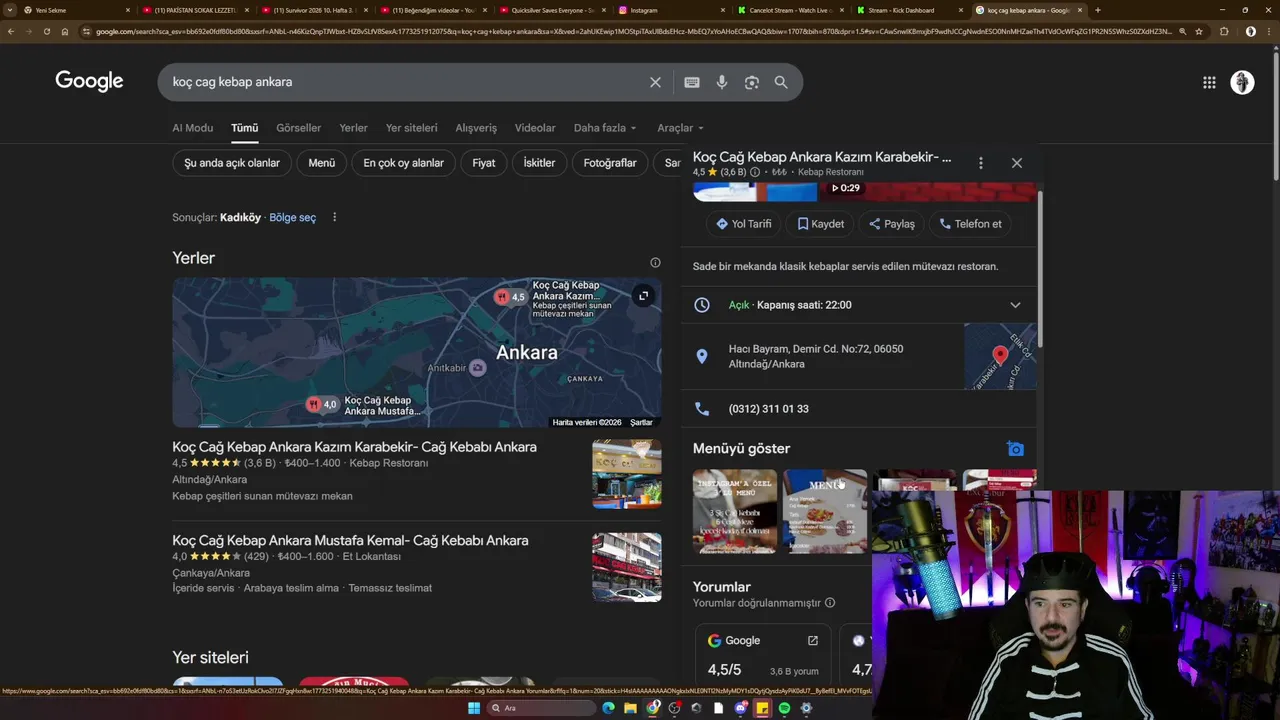Toggle the Fiyat filter chip
Screen dimensions: 1280x720
pyautogui.click(x=484, y=163)
